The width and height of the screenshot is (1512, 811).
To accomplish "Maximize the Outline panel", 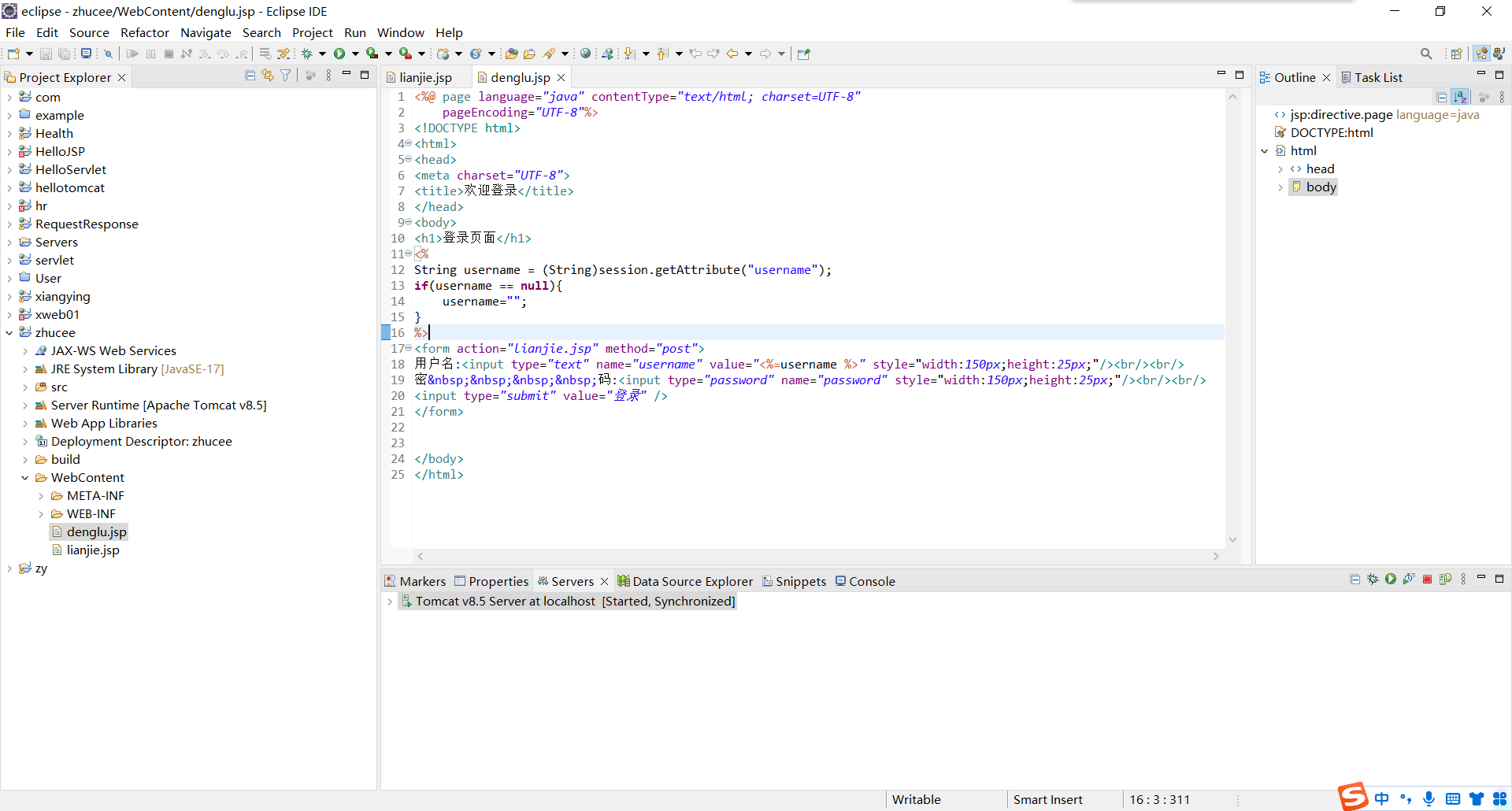I will [x=1499, y=74].
